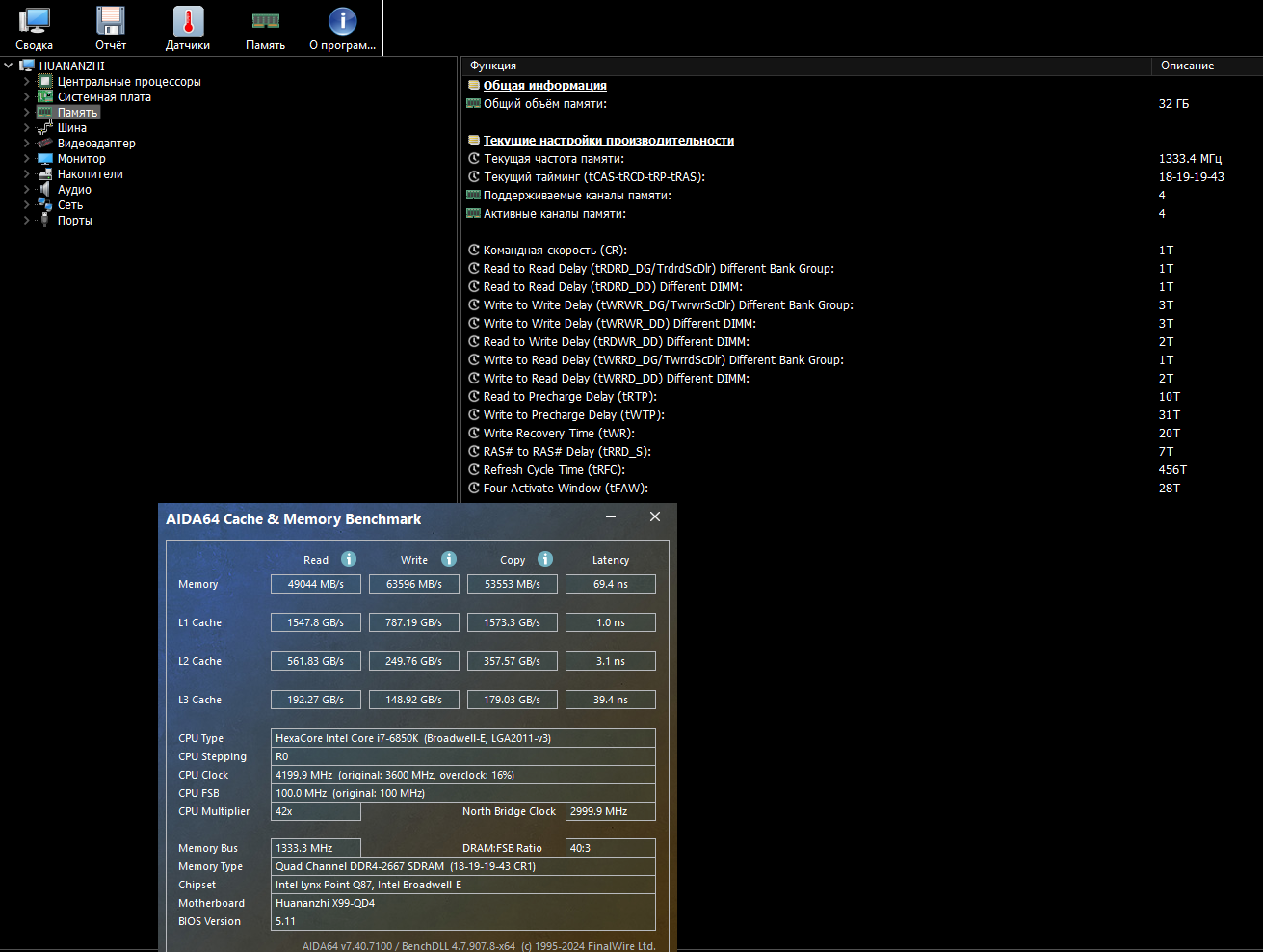Click the Memory Copy value 53553 MB/s

point(513,584)
